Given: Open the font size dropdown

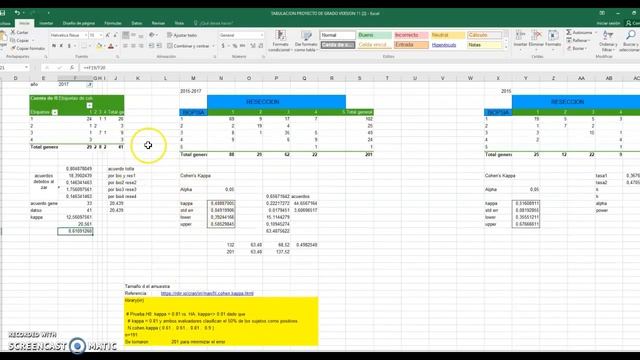Looking at the screenshot, I should (101, 36).
